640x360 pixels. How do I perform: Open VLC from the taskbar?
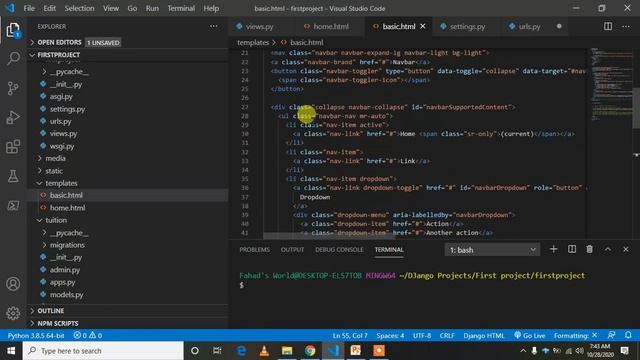pyautogui.click(x=264, y=351)
